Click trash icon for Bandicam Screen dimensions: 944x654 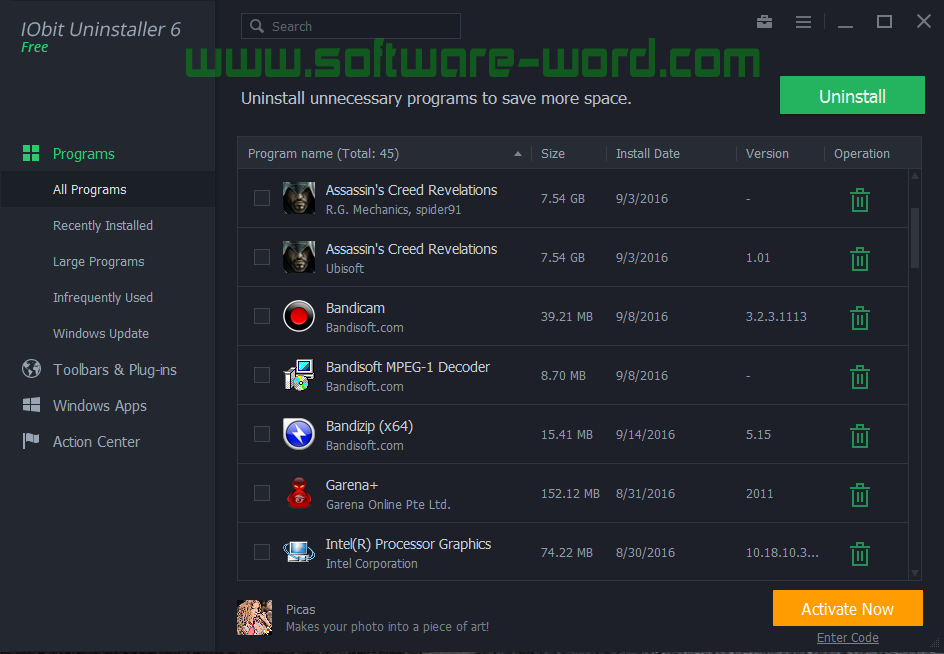point(860,318)
